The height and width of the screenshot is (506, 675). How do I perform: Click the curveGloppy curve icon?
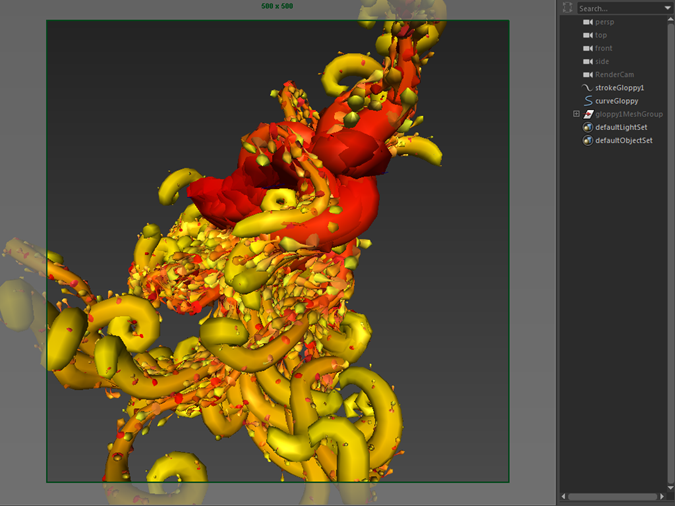pyautogui.click(x=588, y=101)
